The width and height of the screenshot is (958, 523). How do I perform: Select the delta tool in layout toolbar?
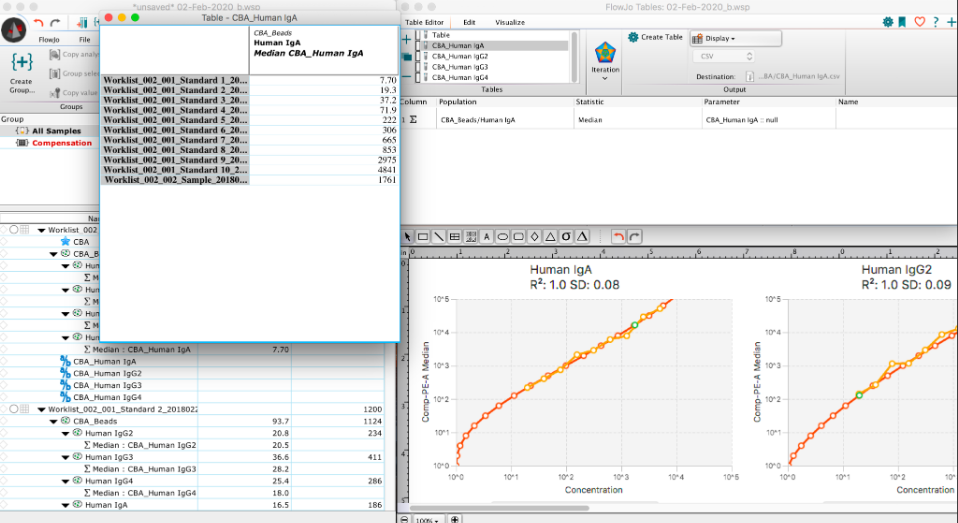click(x=582, y=236)
